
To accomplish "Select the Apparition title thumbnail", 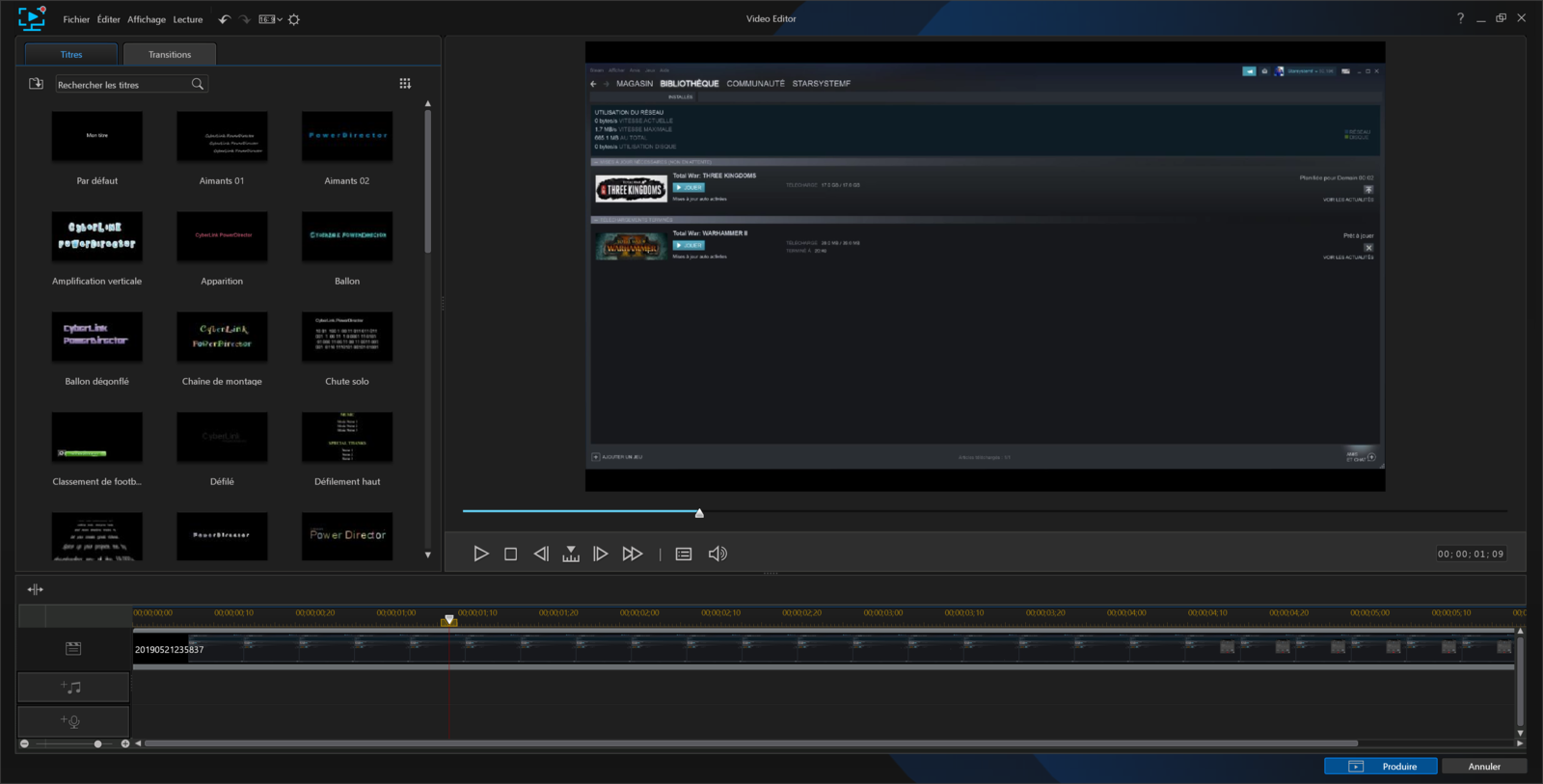I will coord(222,236).
